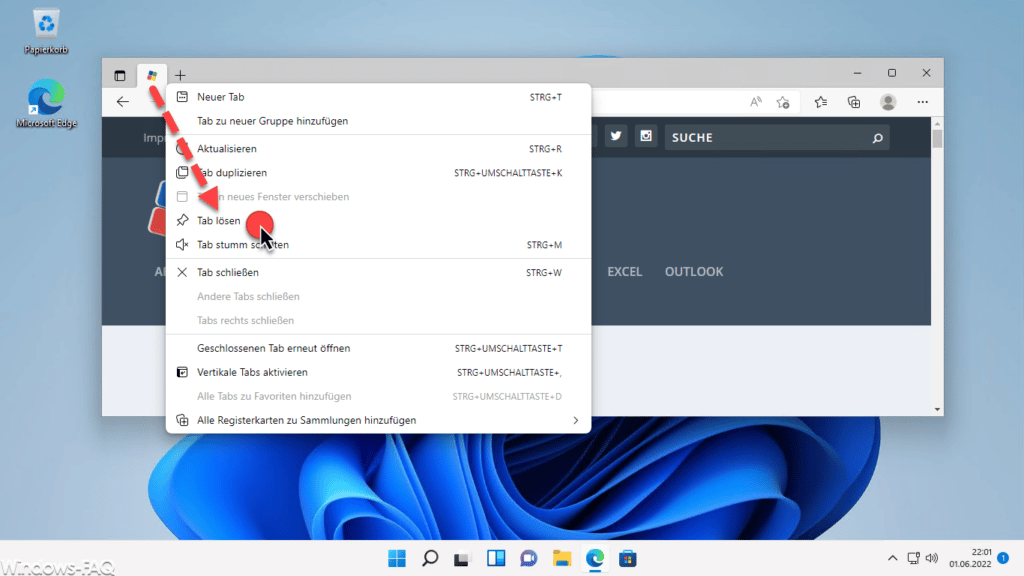
Task: Add page to favorites star icon
Action: pyautogui.click(x=783, y=102)
